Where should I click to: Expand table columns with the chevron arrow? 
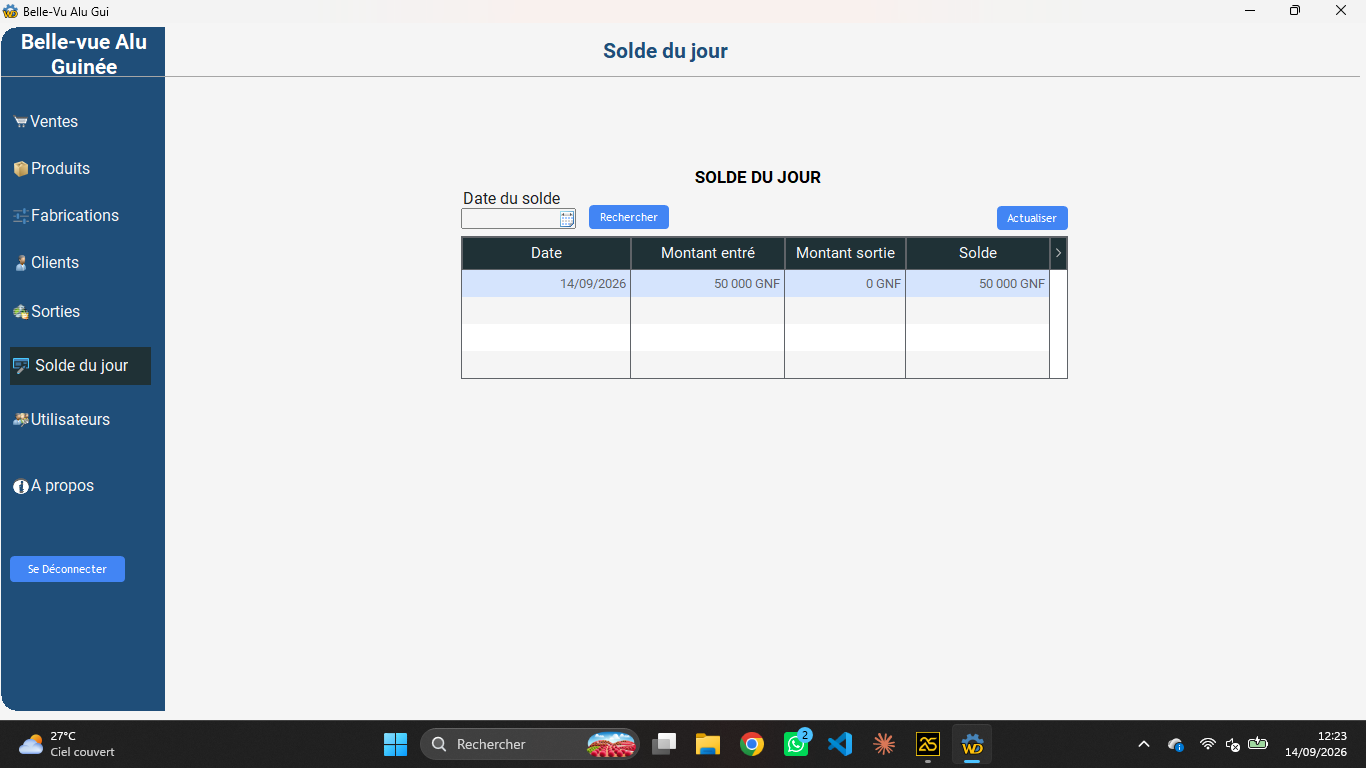point(1058,253)
